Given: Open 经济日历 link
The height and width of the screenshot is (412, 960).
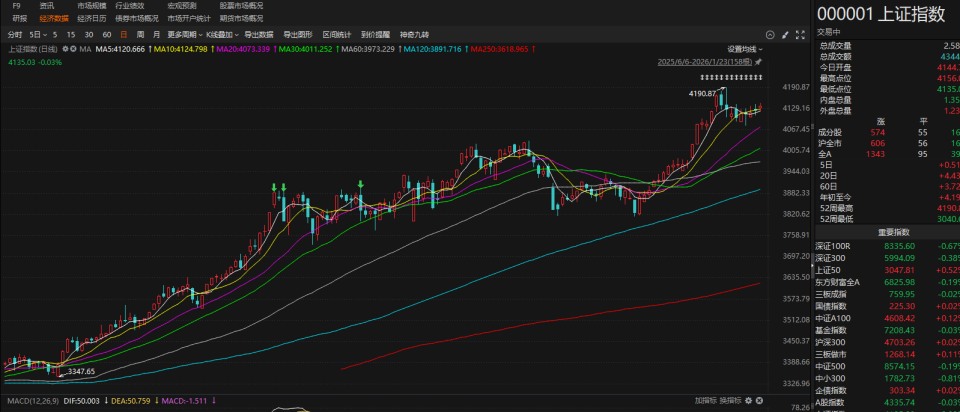Looking at the screenshot, I should click(92, 18).
